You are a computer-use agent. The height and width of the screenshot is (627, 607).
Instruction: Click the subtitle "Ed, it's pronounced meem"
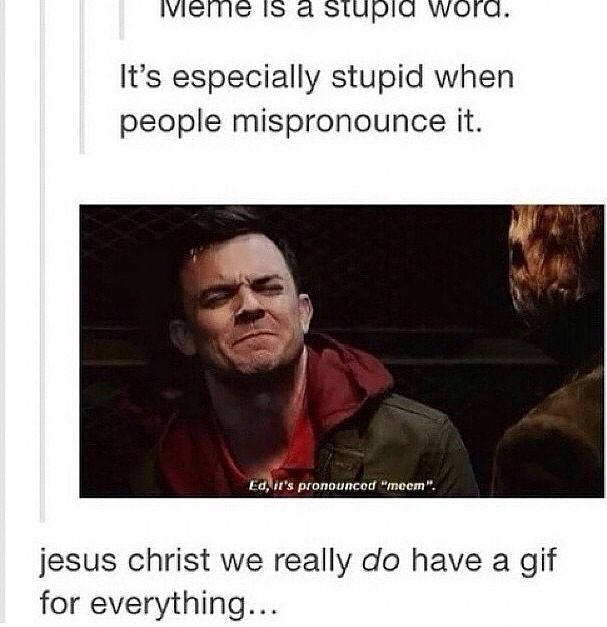(341, 485)
